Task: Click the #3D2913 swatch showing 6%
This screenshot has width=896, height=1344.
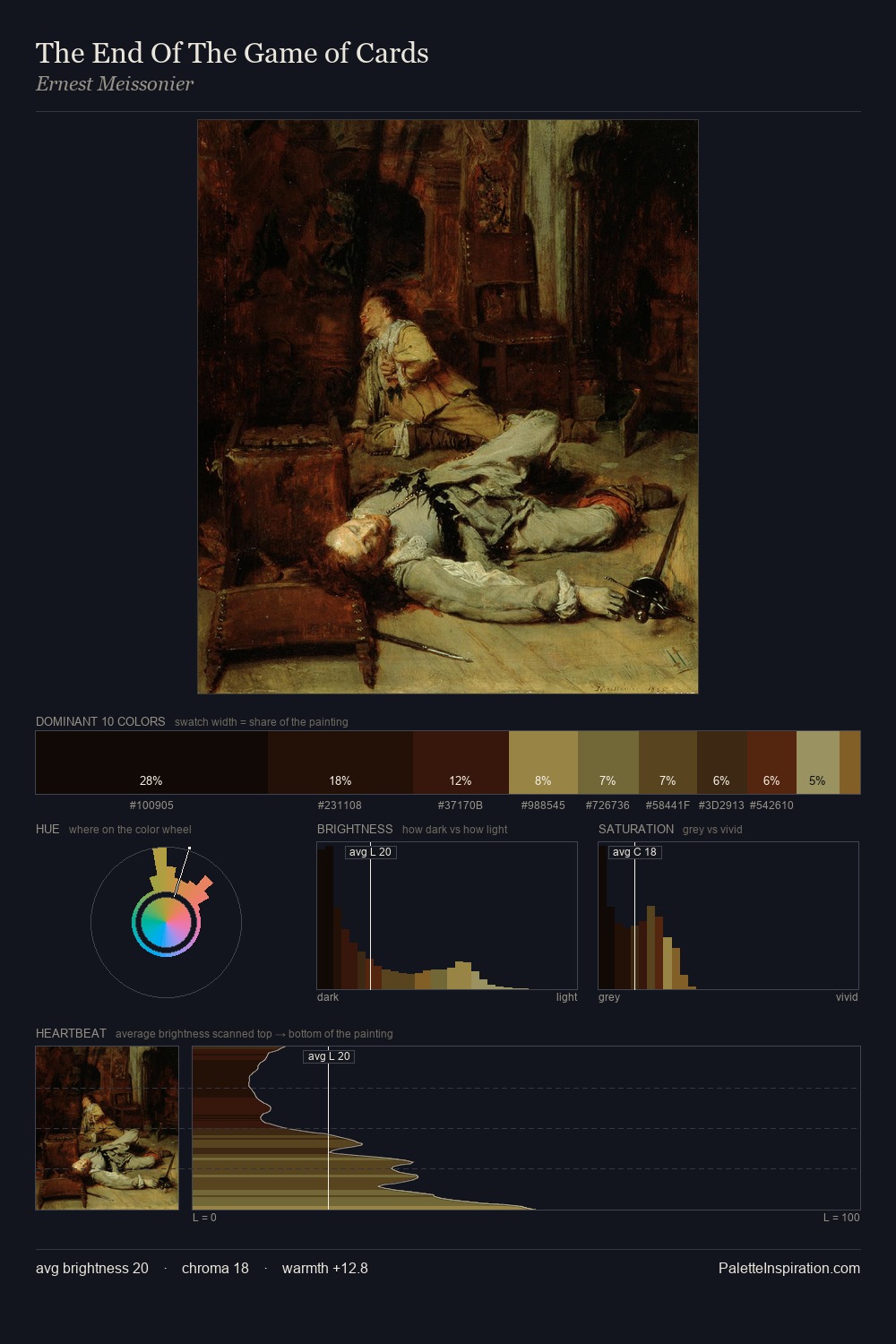Action: point(722,762)
